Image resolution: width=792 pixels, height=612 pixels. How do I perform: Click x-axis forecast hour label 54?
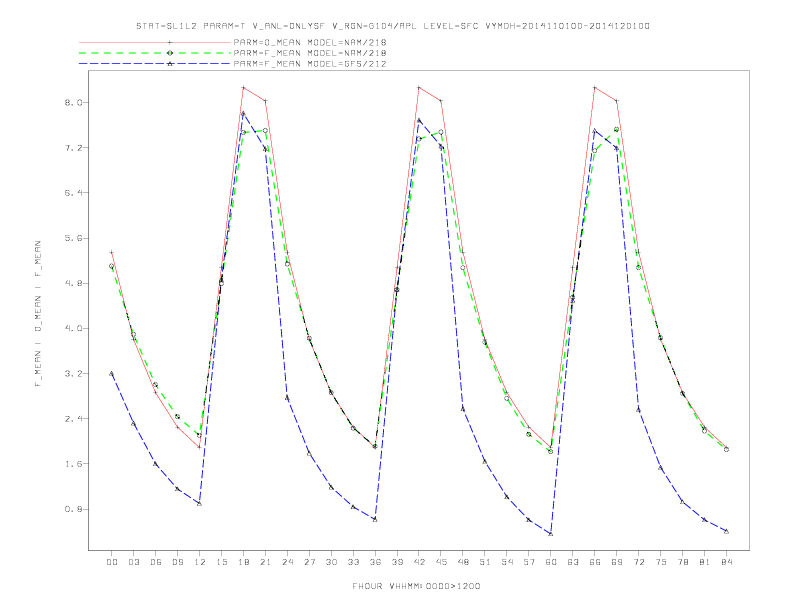point(507,562)
